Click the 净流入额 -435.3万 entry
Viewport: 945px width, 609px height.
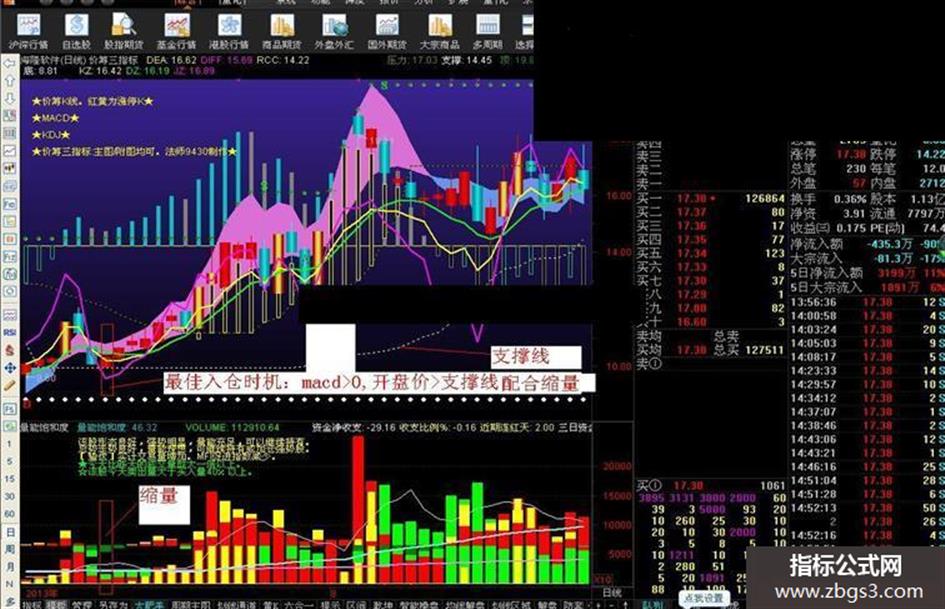pyautogui.click(x=852, y=244)
